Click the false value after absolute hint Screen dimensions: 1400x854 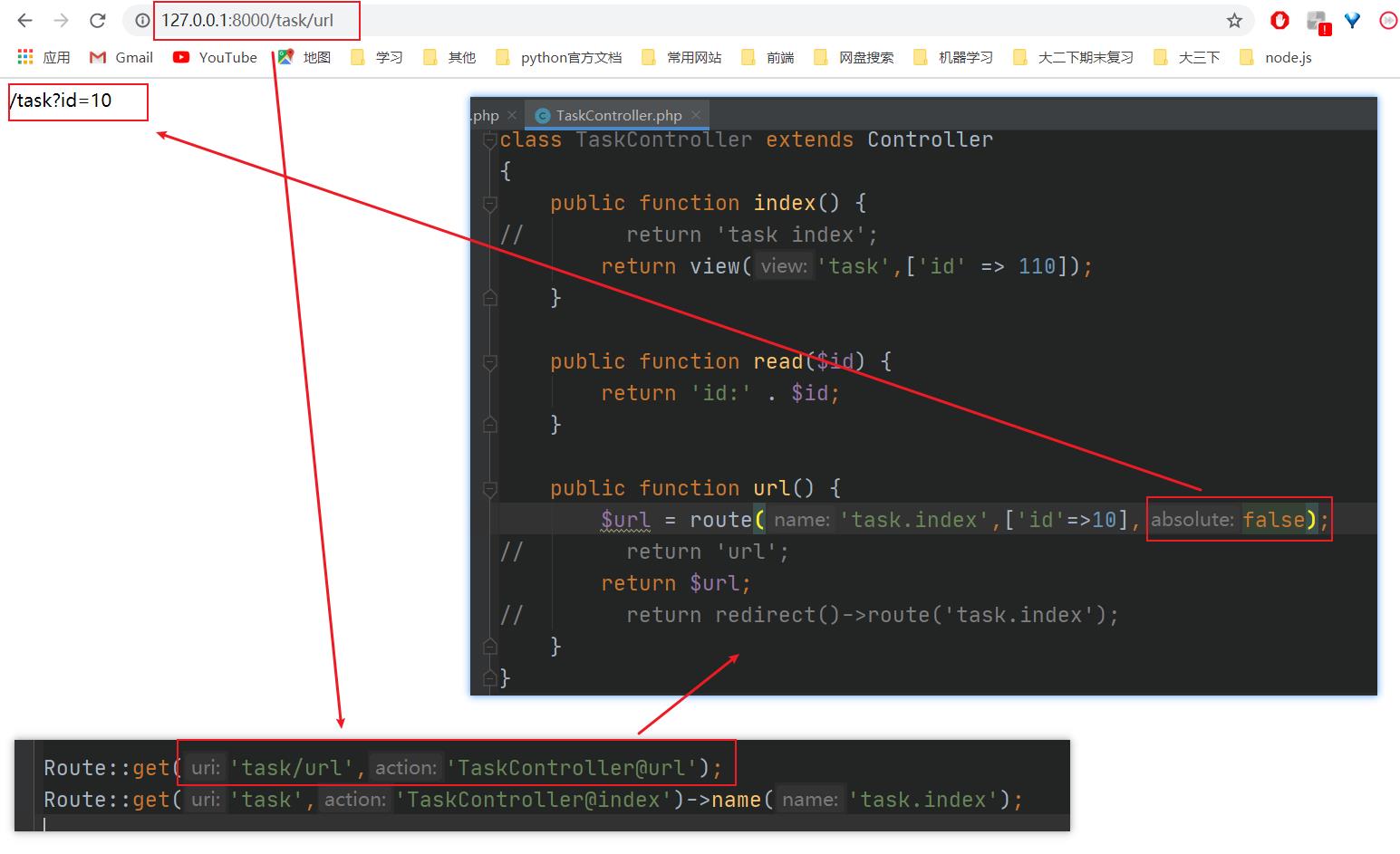(1274, 520)
